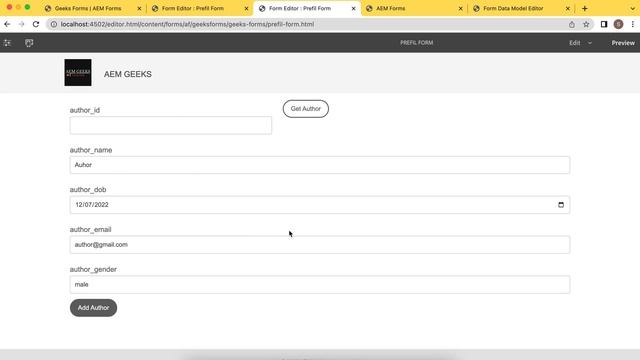
Task: Click the AEM GEEKS logo image
Action: [78, 73]
